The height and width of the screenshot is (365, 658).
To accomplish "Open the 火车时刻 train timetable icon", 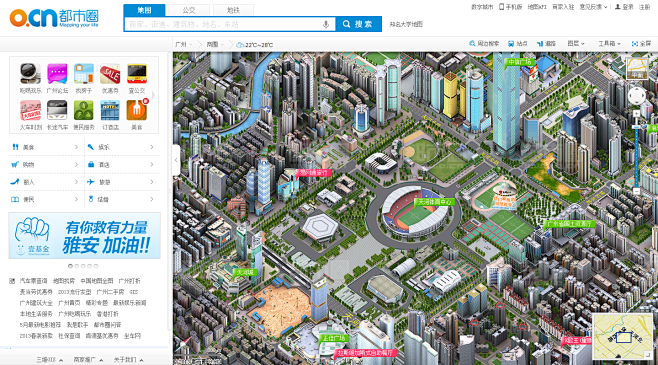I will (31, 110).
